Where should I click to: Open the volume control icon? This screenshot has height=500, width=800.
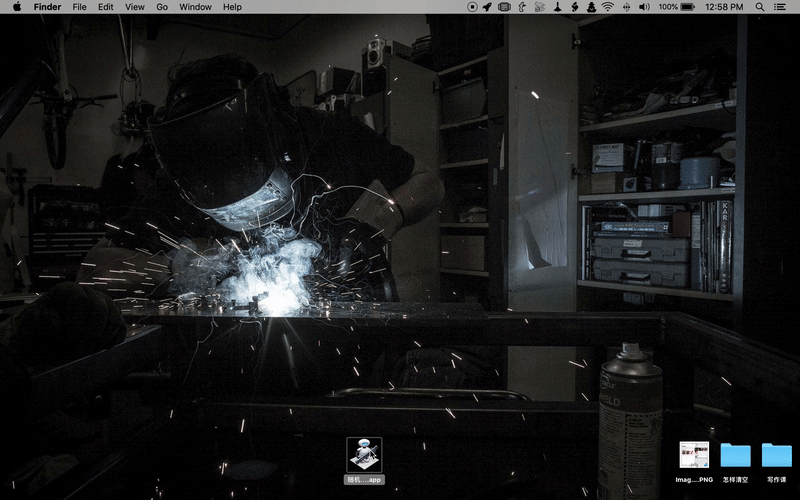[643, 7]
